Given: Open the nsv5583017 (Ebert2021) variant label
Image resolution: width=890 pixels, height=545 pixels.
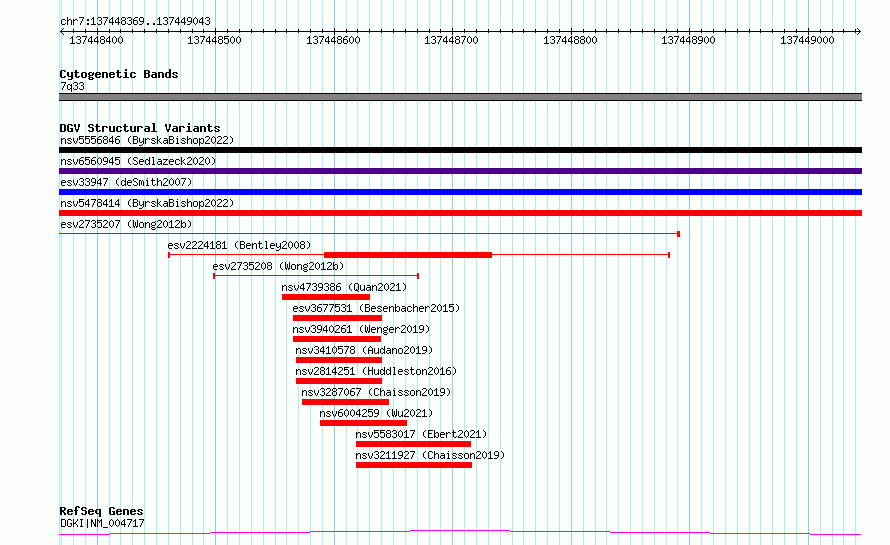Looking at the screenshot, I should [421, 434].
